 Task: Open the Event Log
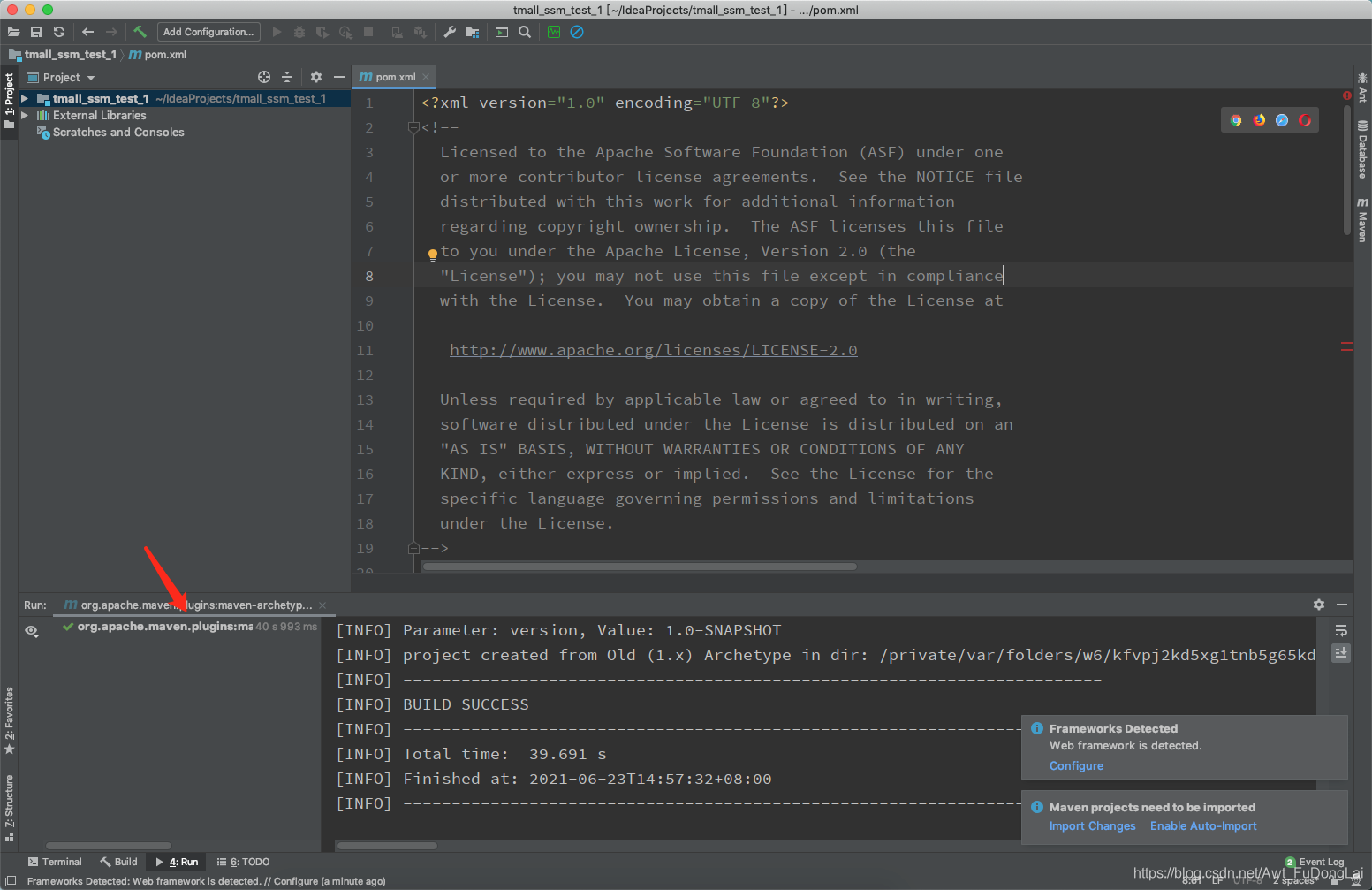pyautogui.click(x=1315, y=862)
